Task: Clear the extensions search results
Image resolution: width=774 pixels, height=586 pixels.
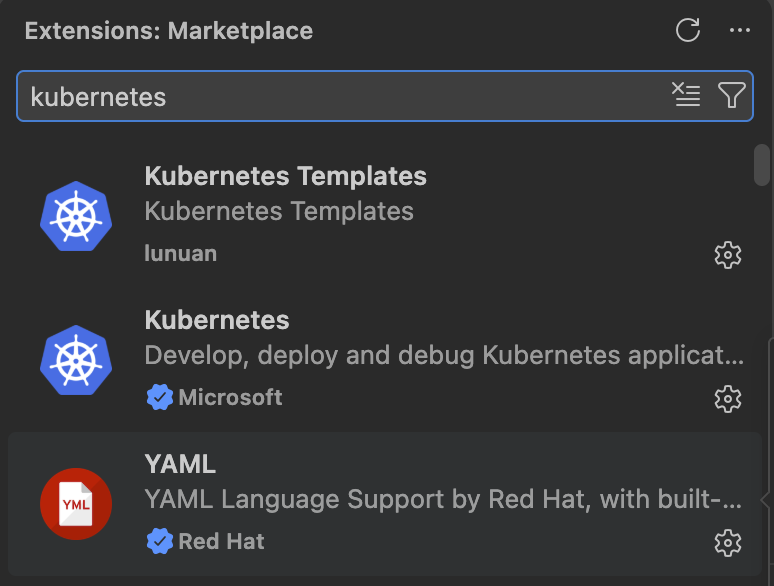Action: click(686, 94)
